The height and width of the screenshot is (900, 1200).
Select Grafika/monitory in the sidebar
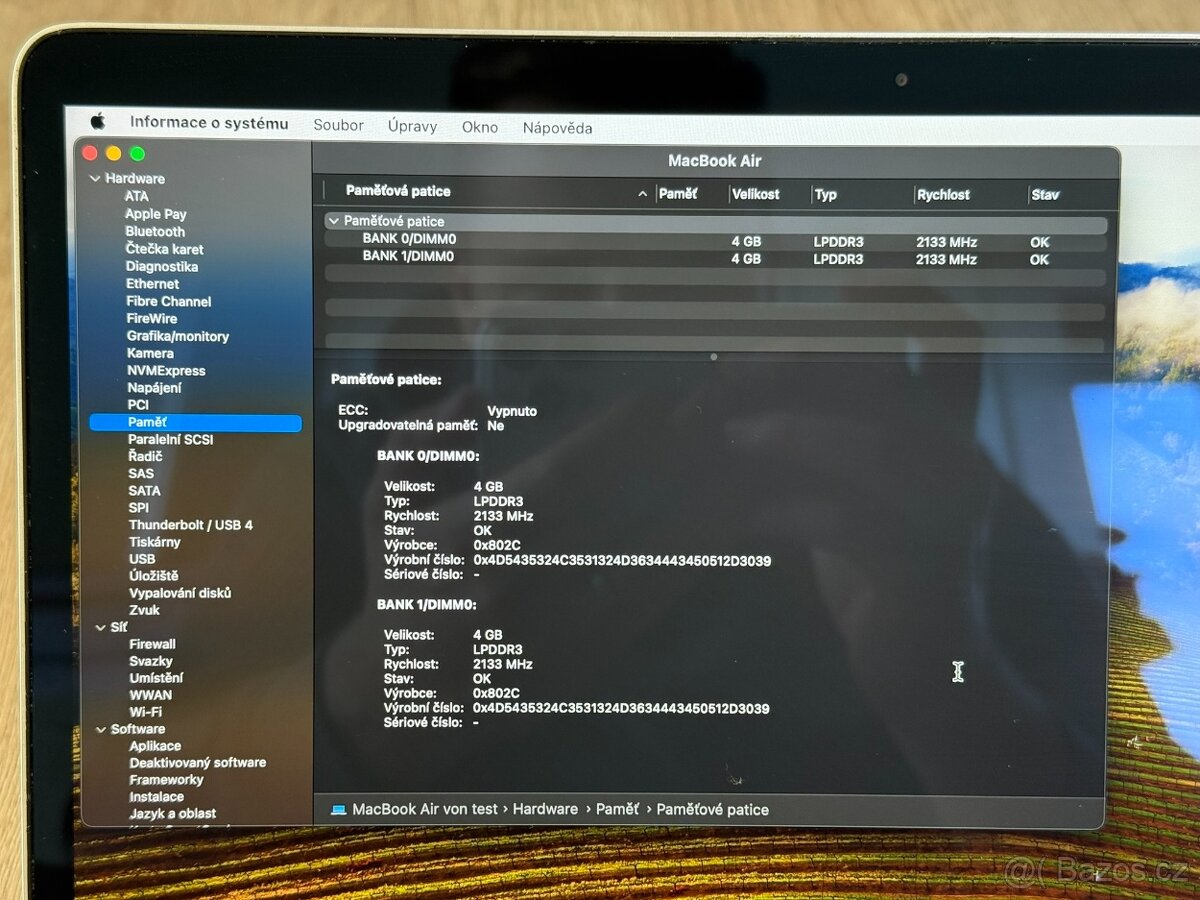point(178,336)
